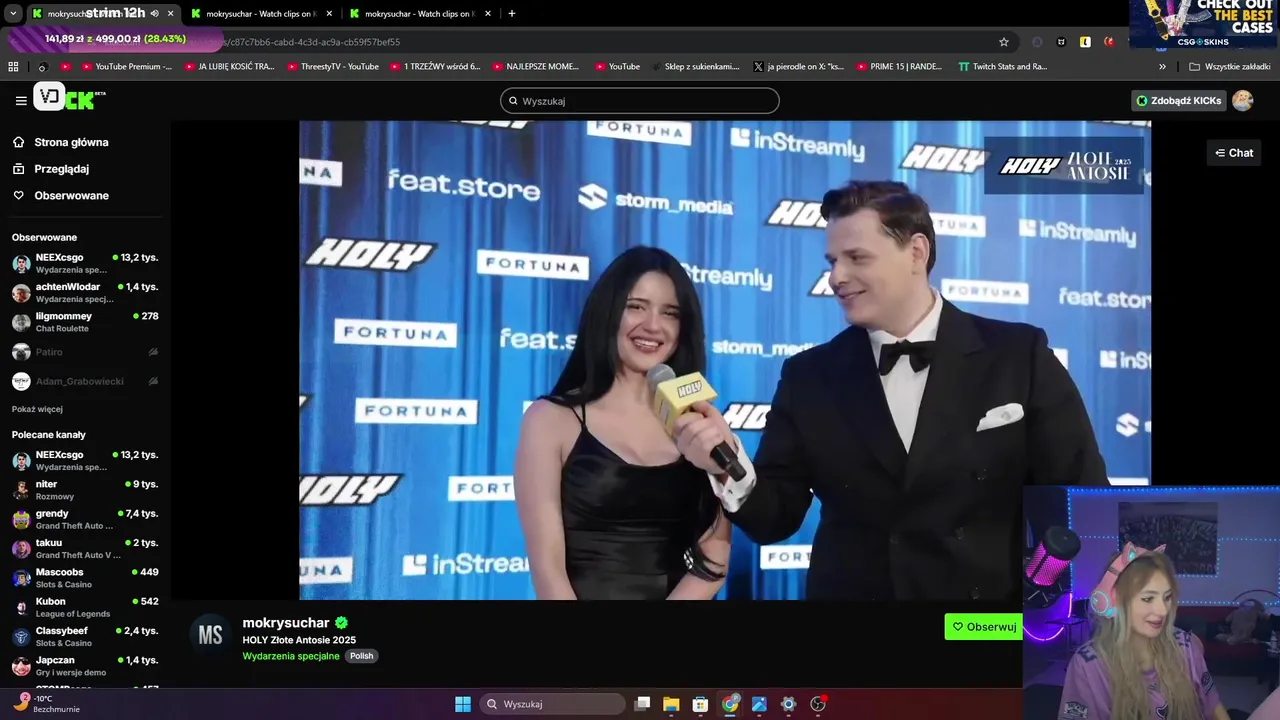Click the video player area

tap(725, 360)
